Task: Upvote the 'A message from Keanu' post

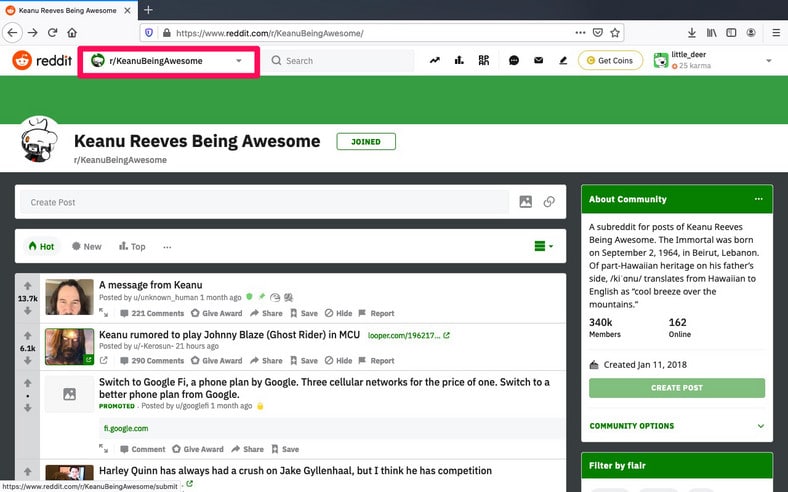Action: point(27,286)
